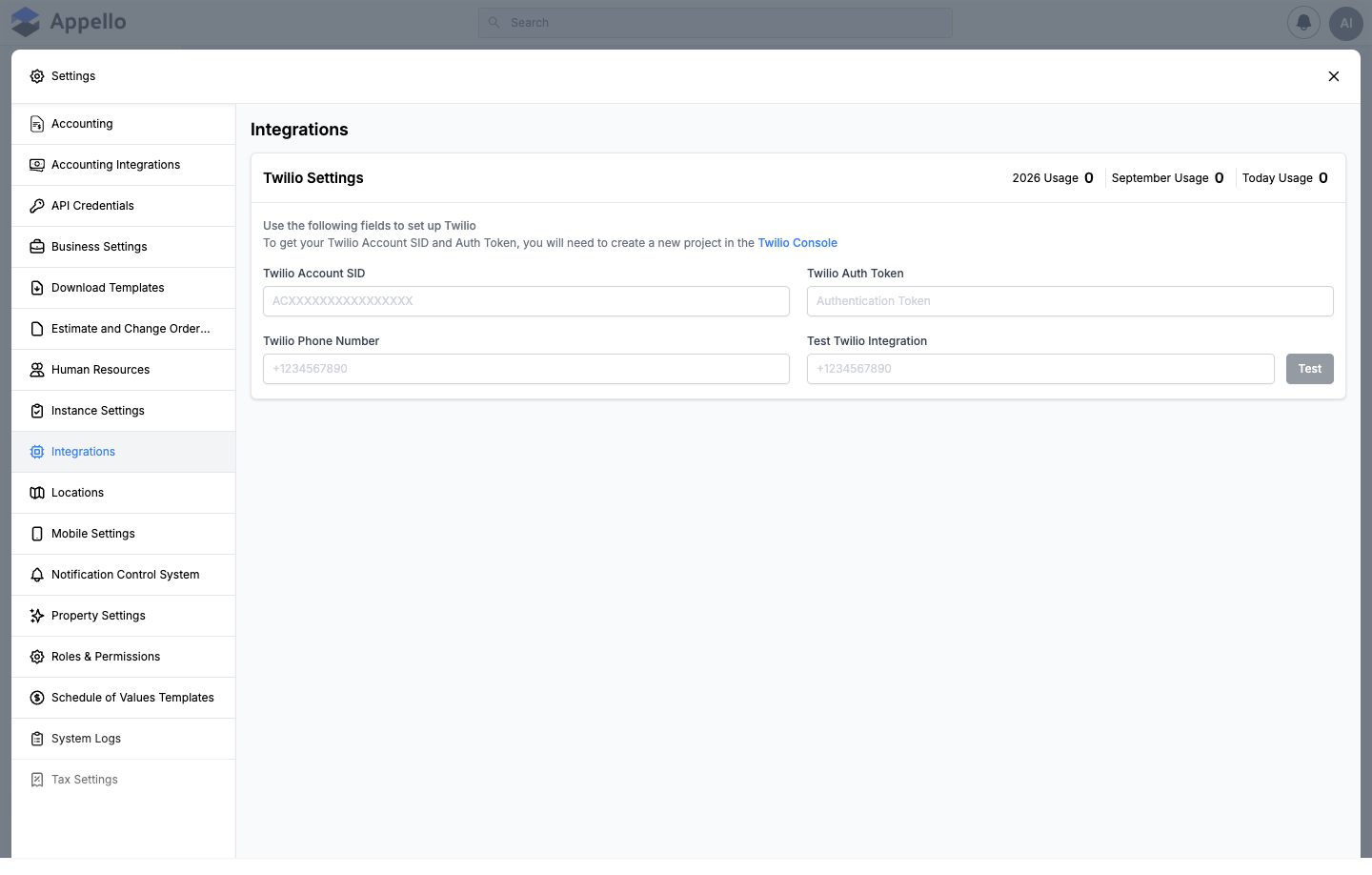Click the Notification Control System bell icon
This screenshot has width=1372, height=875.
(37, 575)
